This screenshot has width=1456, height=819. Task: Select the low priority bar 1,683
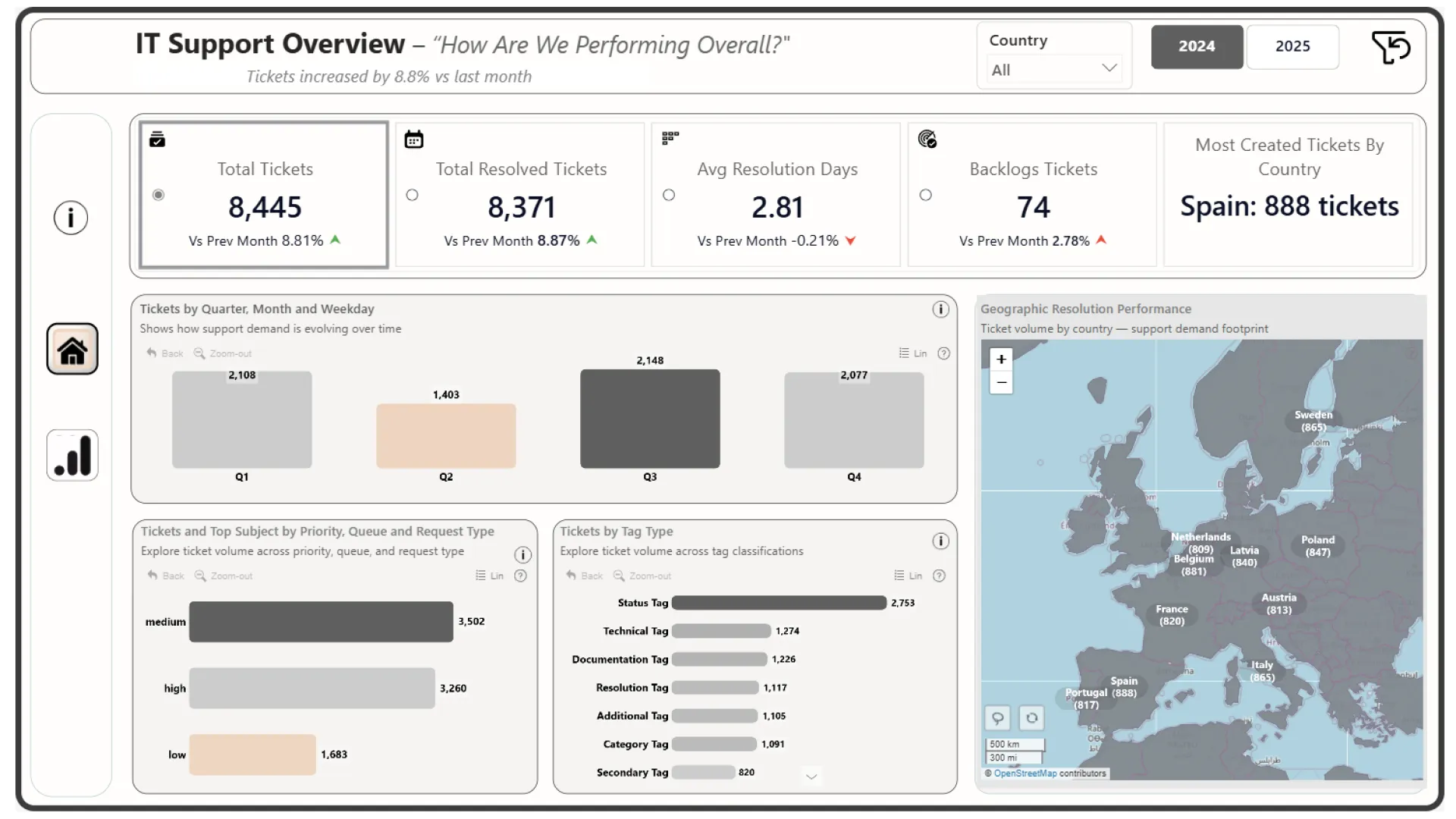253,755
